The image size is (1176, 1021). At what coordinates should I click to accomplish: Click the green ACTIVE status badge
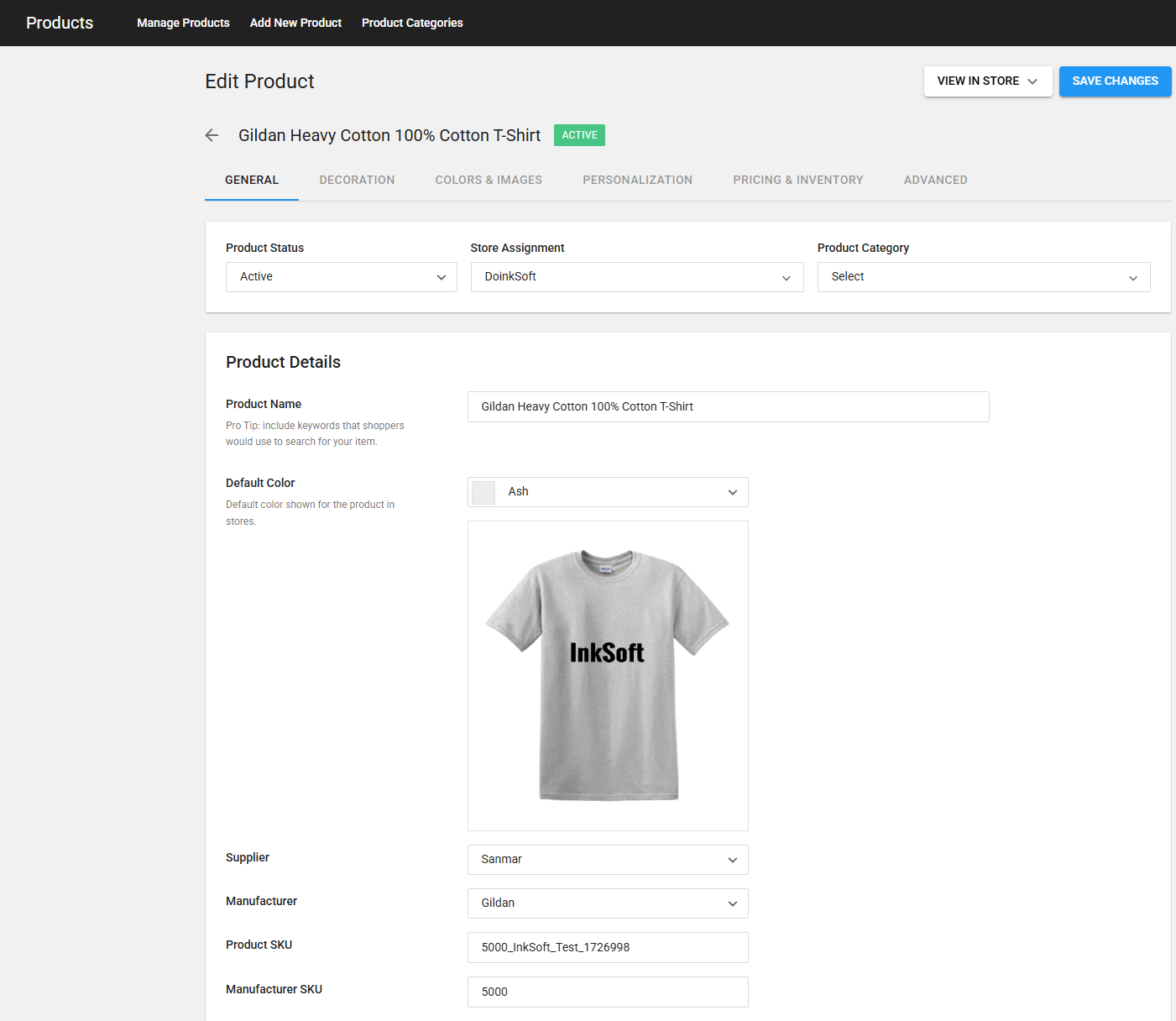pos(579,135)
